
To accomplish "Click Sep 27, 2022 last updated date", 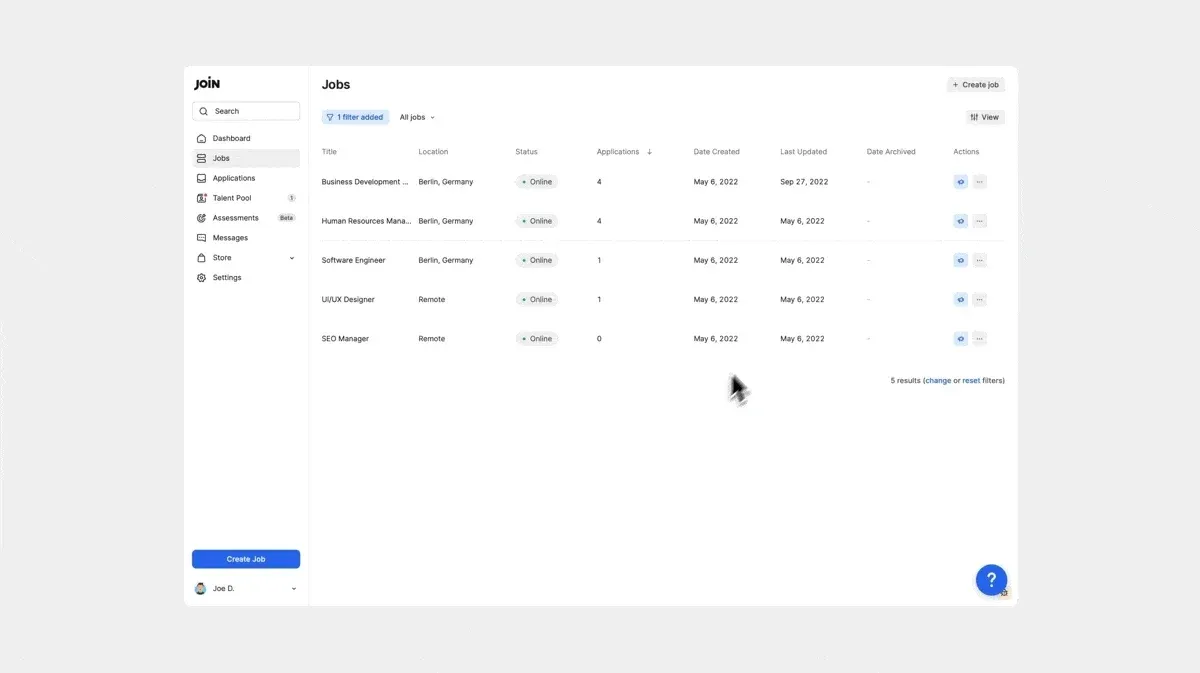I will click(804, 182).
